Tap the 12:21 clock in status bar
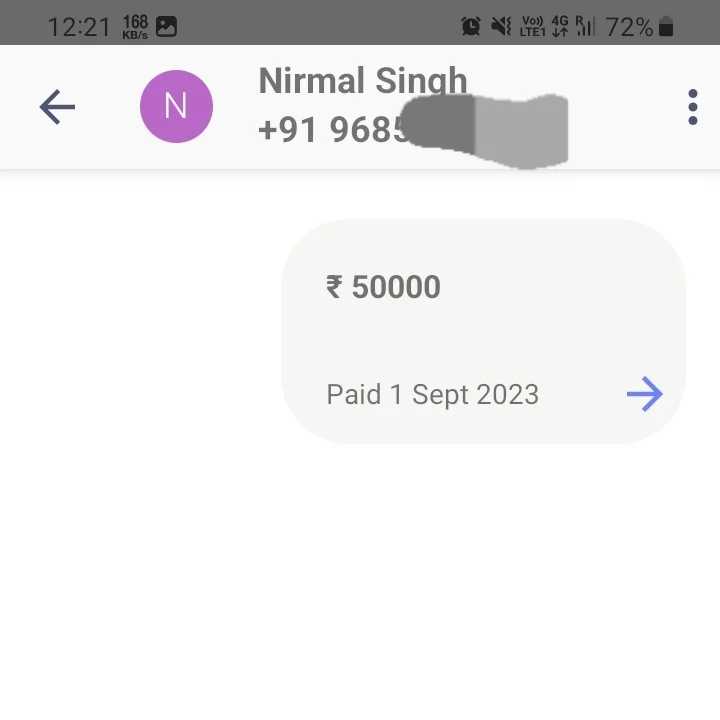This screenshot has height=720, width=720. (79, 27)
